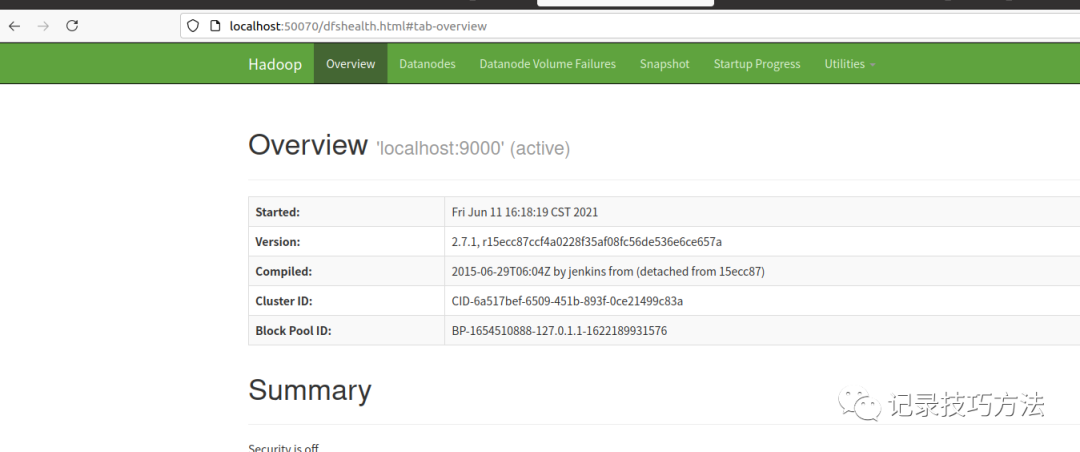Click the Fri Jun 11 16:18:19 CST 2021 value
The height and width of the screenshot is (452, 1080).
coord(525,212)
